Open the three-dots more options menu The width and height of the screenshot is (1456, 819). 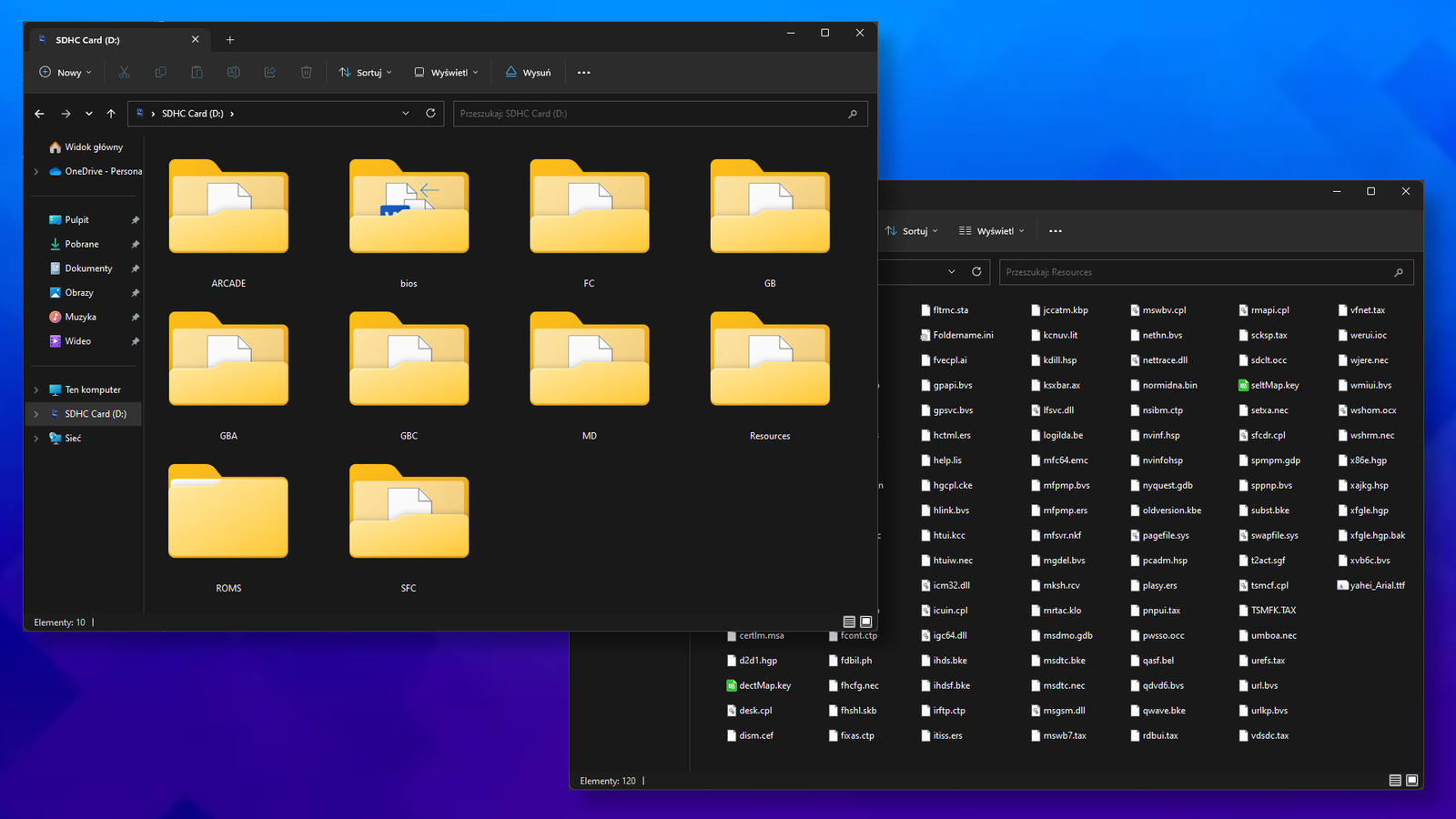(584, 73)
